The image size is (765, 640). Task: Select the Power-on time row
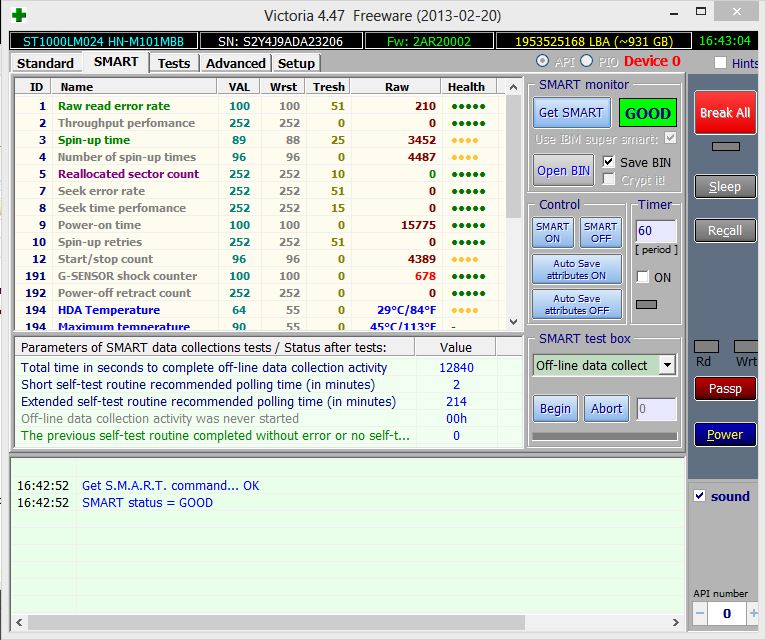point(260,225)
